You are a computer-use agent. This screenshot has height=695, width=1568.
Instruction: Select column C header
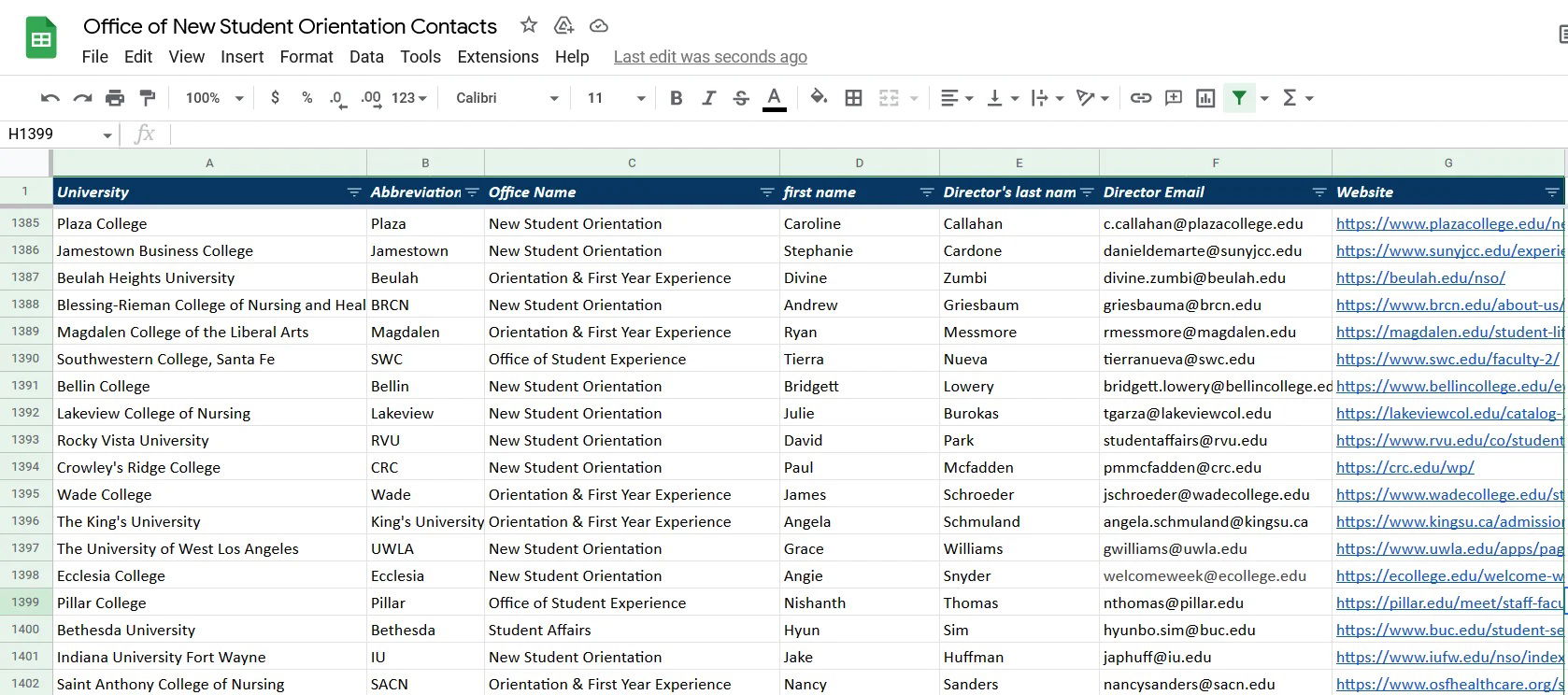click(632, 163)
